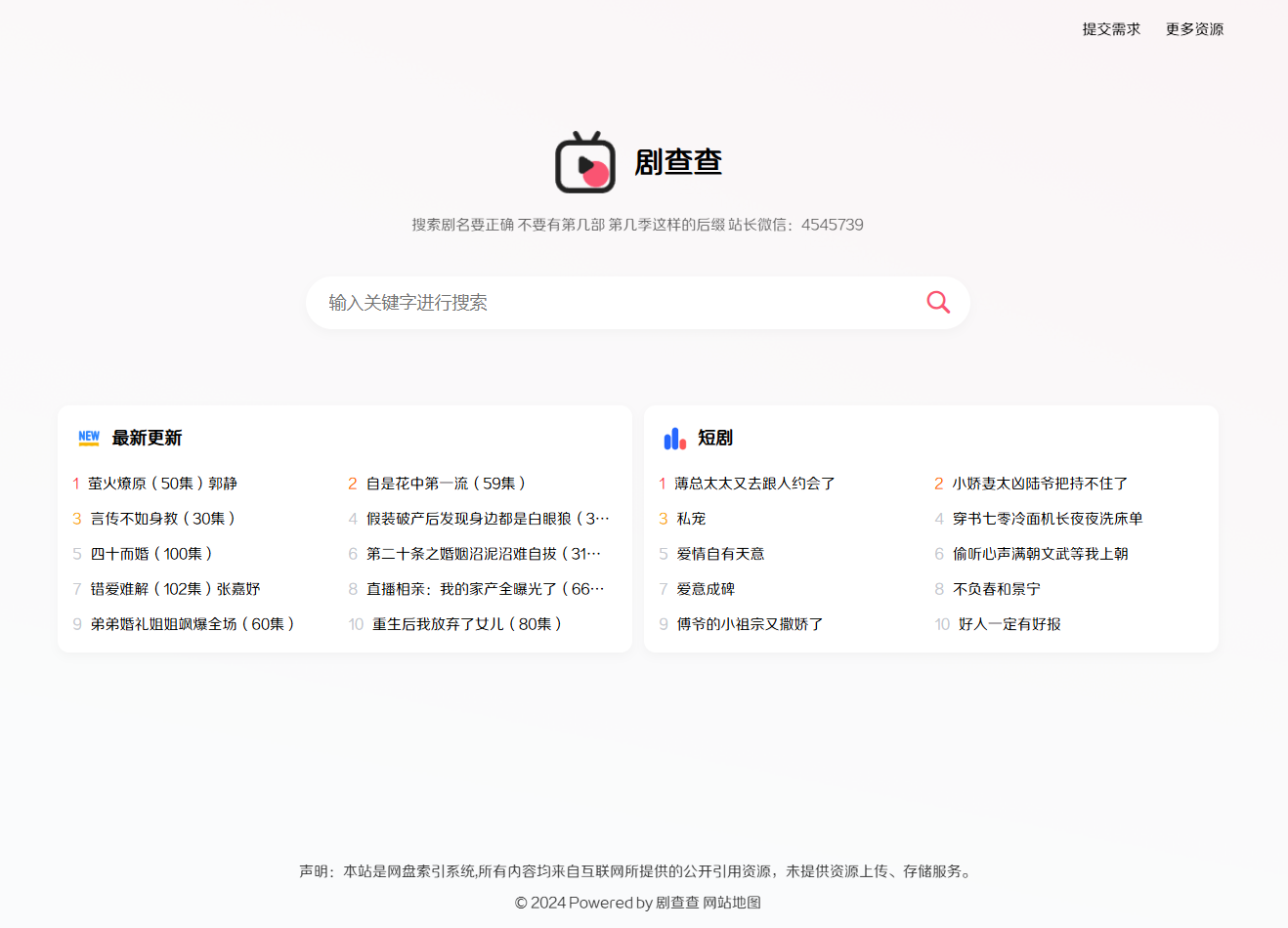Open short drama 私宠
Viewport: 1288px width, 928px height.
(691, 519)
